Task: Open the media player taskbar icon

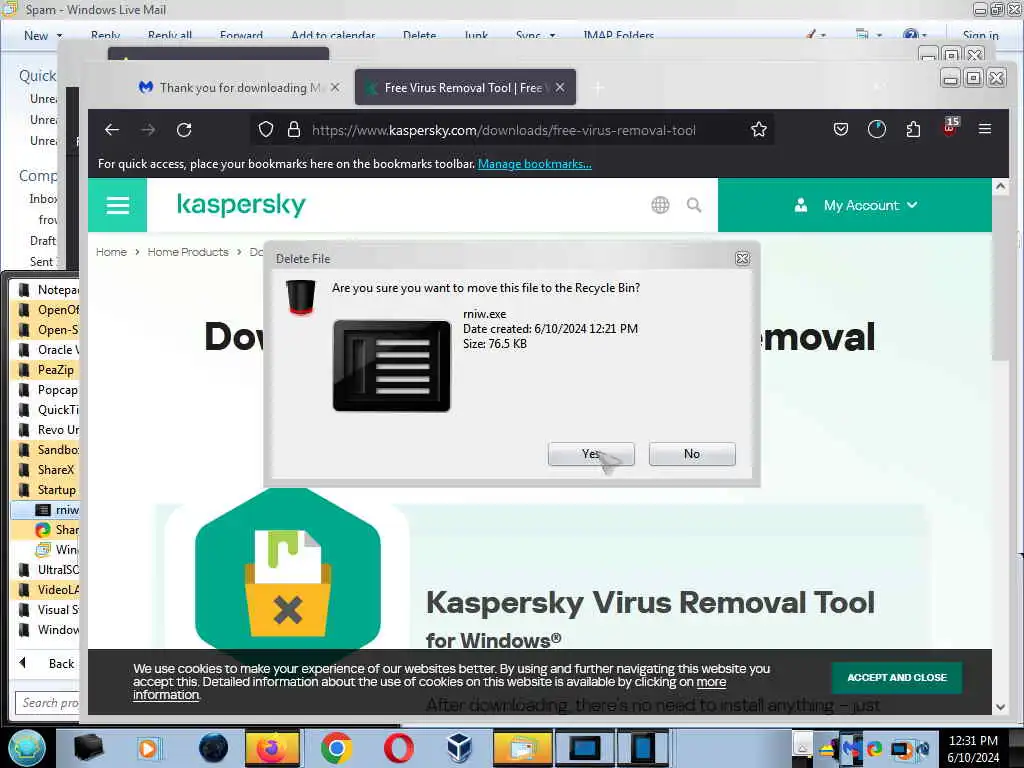Action: 148,748
